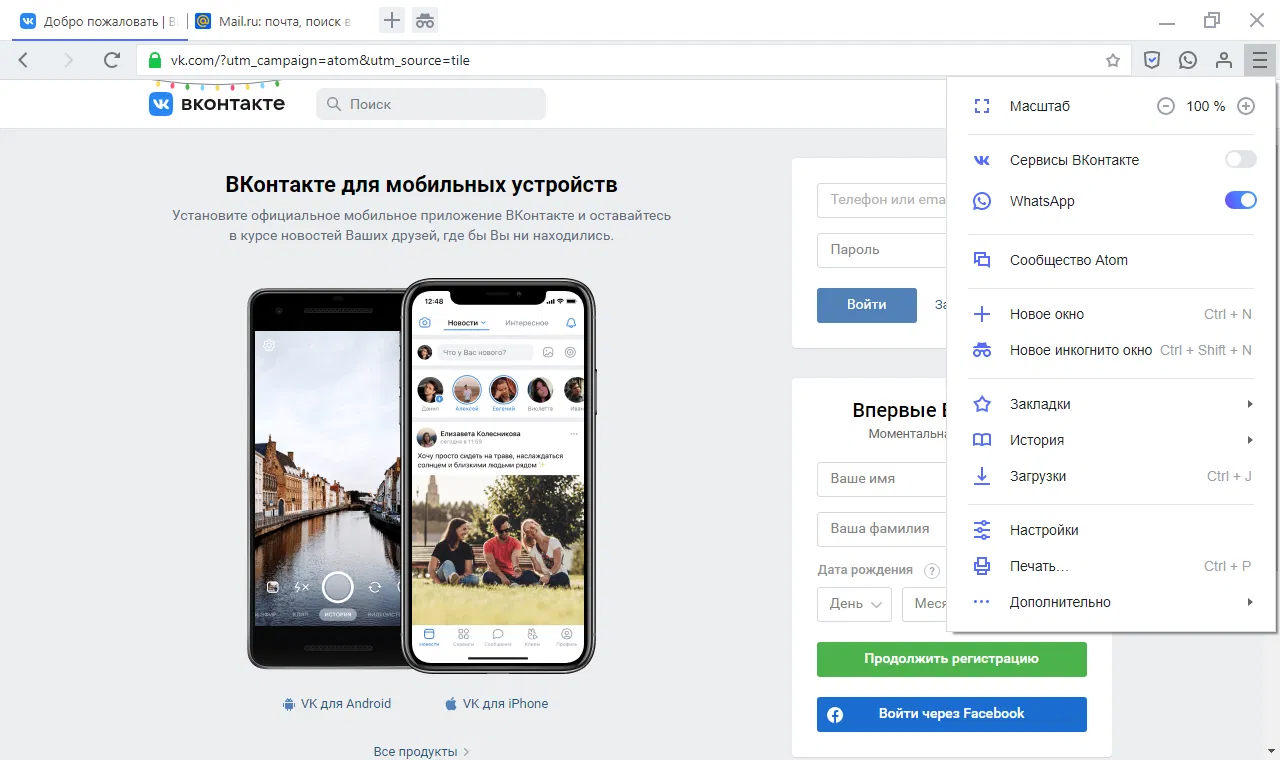
Task: Open the VK для iPhone link
Action: (497, 703)
